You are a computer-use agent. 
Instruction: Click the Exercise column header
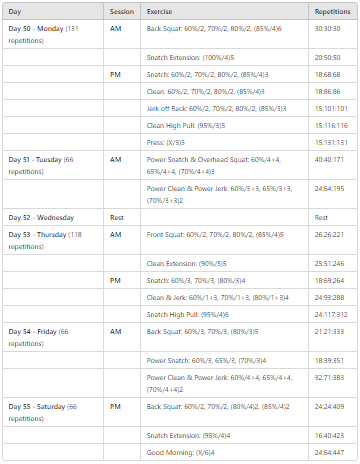click(224, 11)
